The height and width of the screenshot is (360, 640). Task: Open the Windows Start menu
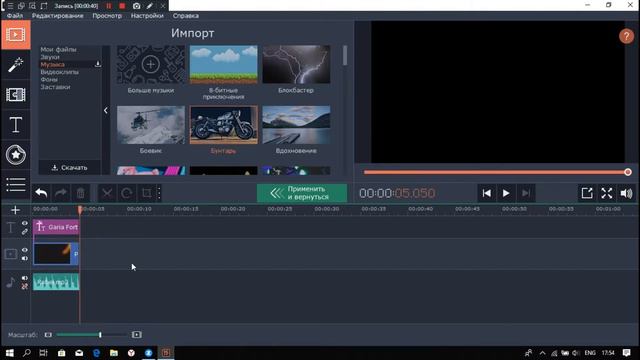(10, 353)
